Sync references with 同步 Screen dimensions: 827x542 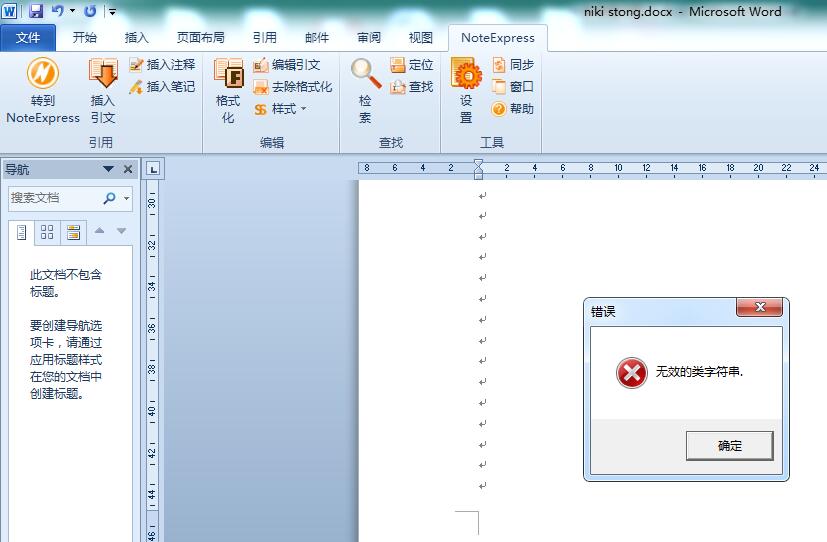click(x=513, y=65)
